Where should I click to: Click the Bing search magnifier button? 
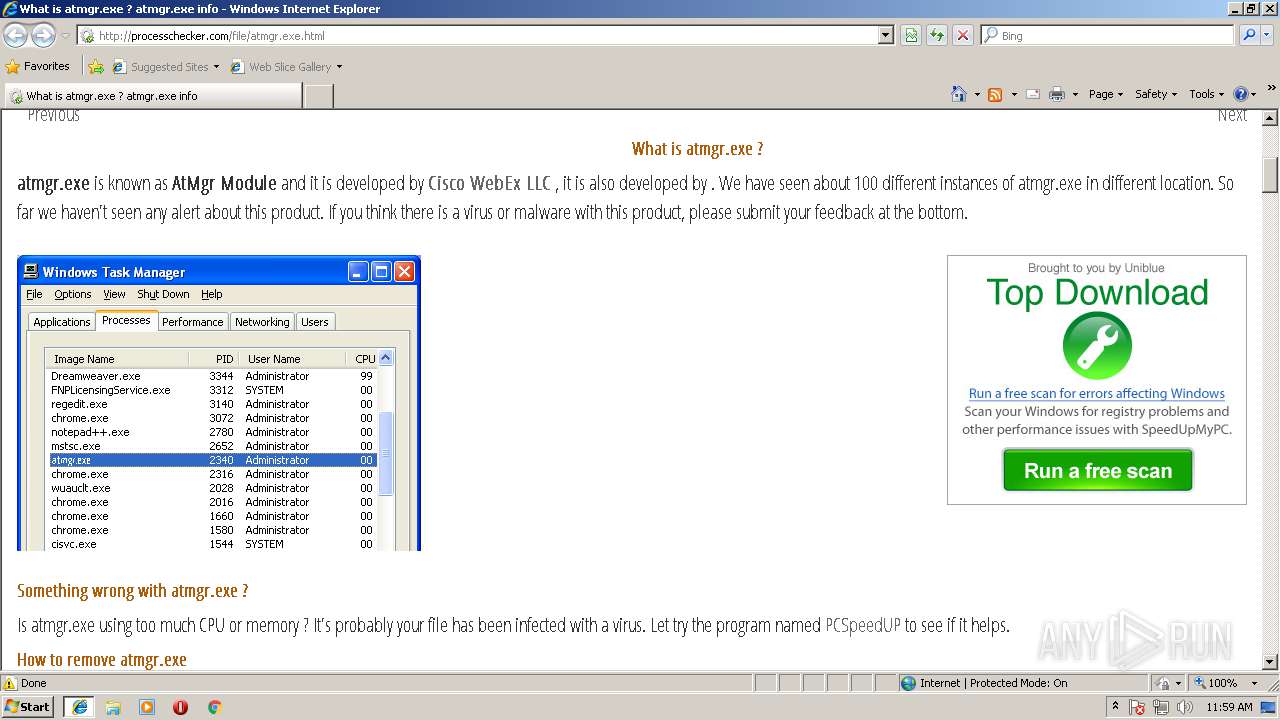(x=1248, y=35)
